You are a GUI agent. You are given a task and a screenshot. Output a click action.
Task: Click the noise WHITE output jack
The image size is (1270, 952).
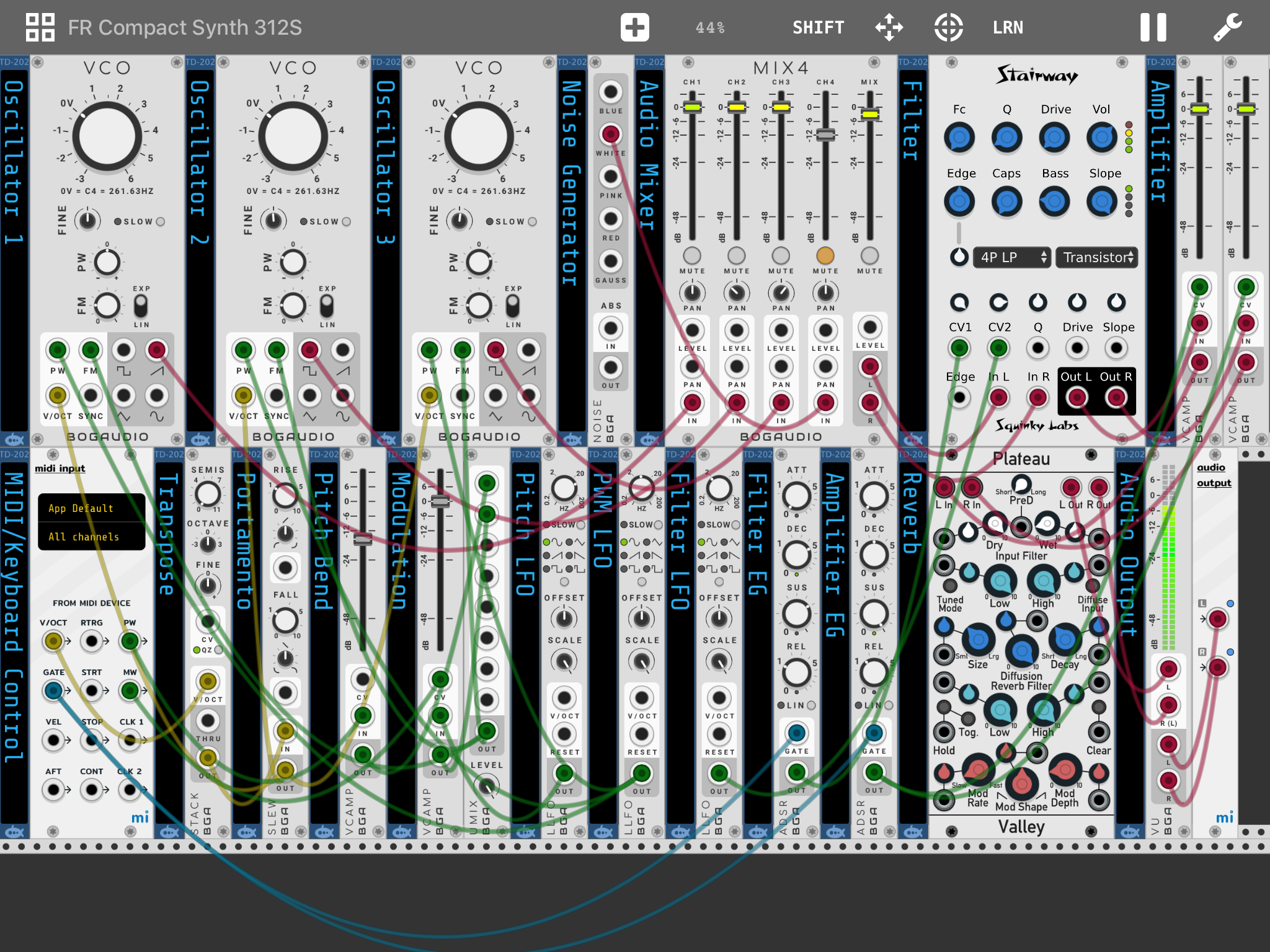point(610,134)
